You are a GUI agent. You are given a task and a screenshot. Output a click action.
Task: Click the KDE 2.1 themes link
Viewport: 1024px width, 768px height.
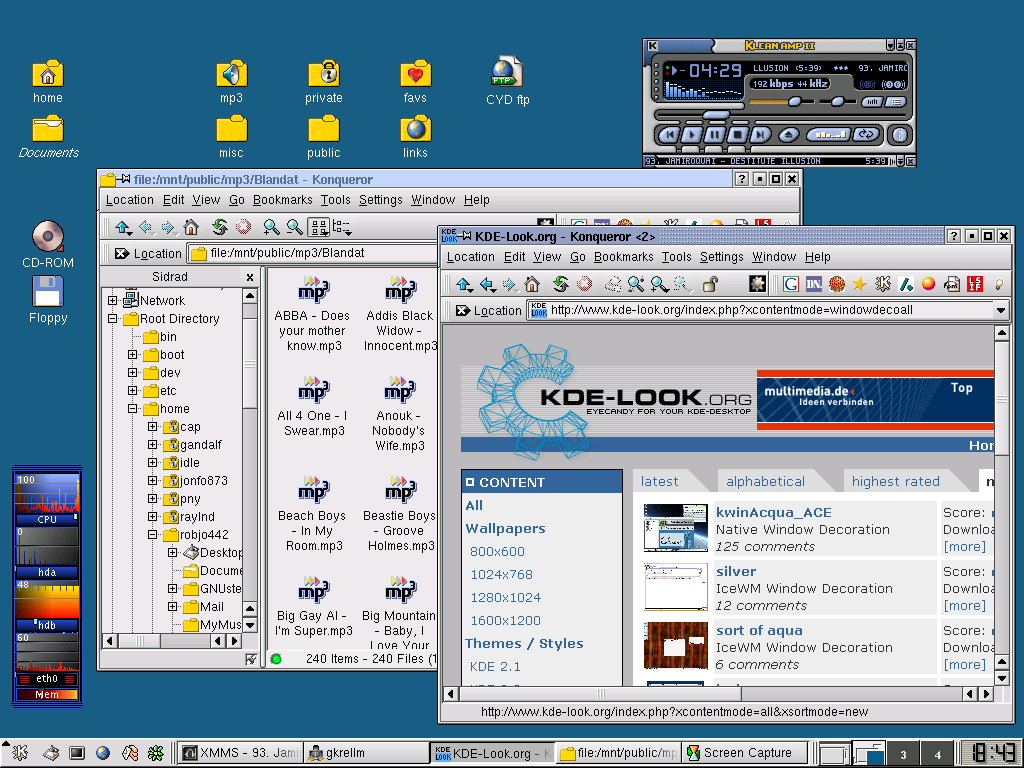[495, 667]
